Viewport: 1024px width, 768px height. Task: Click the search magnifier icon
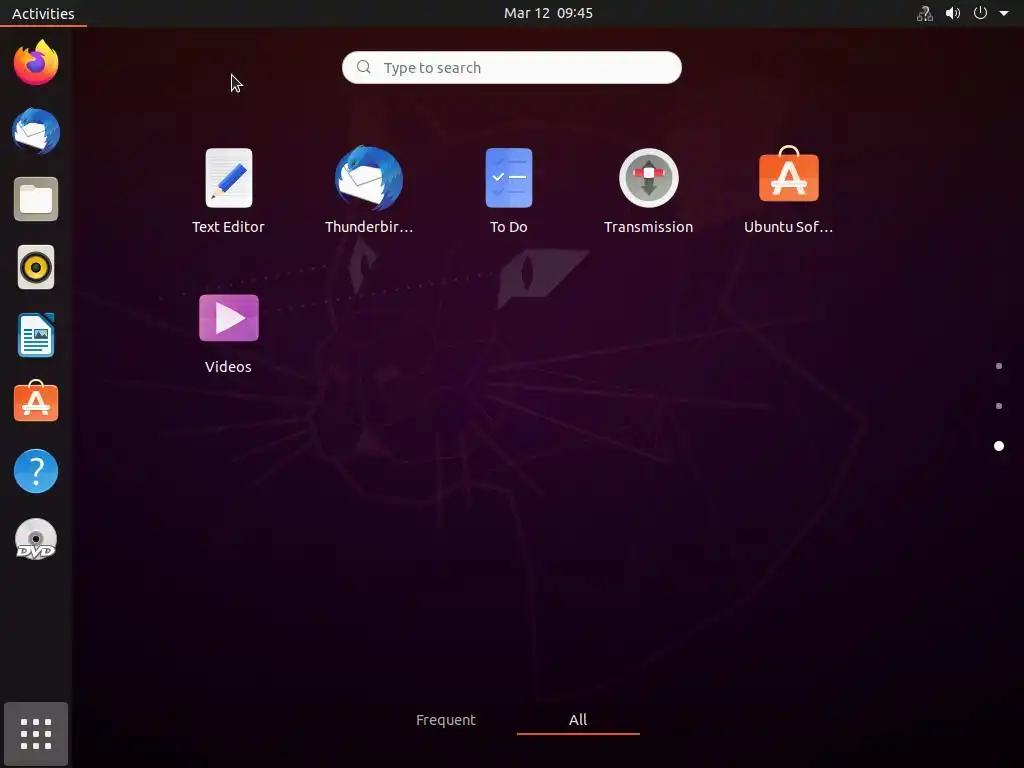(x=364, y=67)
